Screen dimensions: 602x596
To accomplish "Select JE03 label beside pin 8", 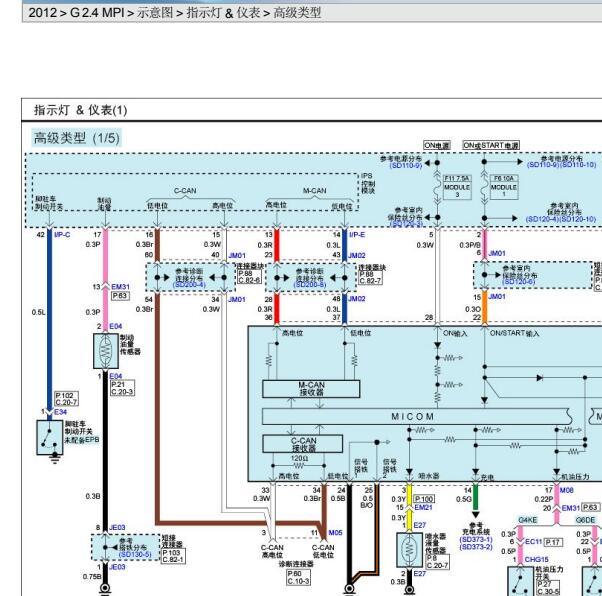I will point(117,527).
